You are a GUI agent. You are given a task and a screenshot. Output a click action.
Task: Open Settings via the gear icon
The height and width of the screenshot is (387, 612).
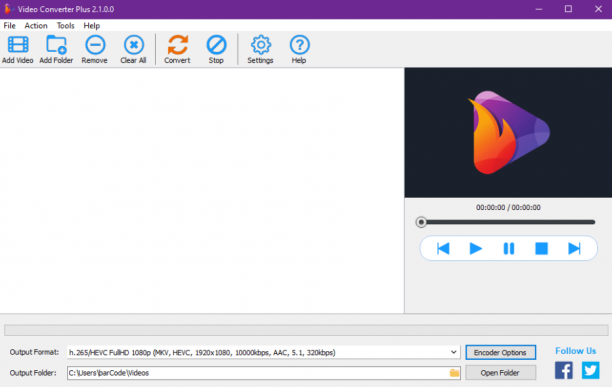click(261, 44)
